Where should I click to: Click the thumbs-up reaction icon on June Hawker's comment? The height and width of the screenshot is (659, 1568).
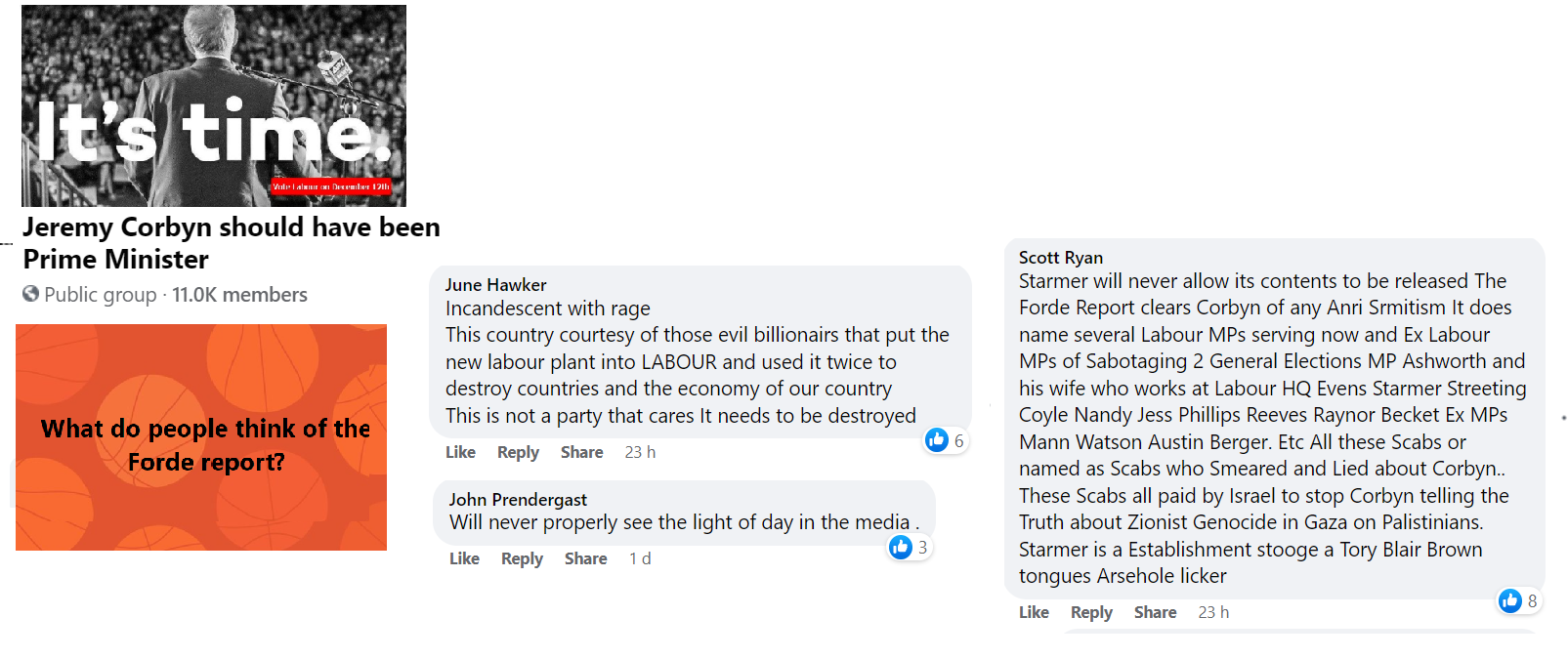coord(937,440)
